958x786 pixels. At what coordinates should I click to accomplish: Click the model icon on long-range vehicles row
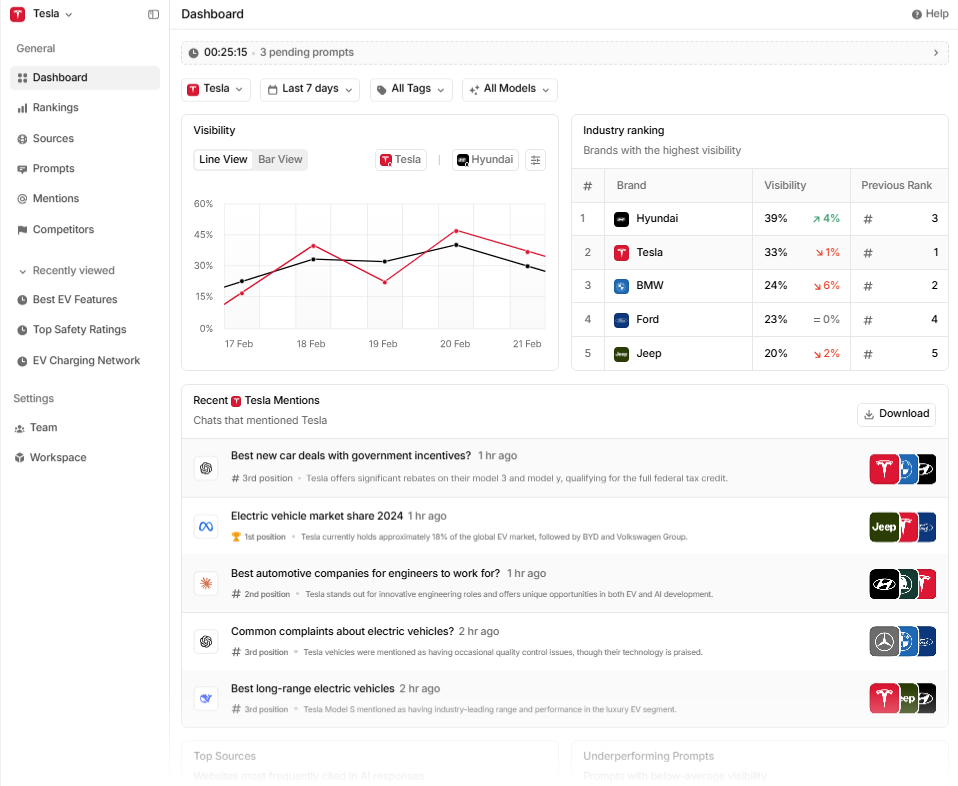pyautogui.click(x=206, y=699)
